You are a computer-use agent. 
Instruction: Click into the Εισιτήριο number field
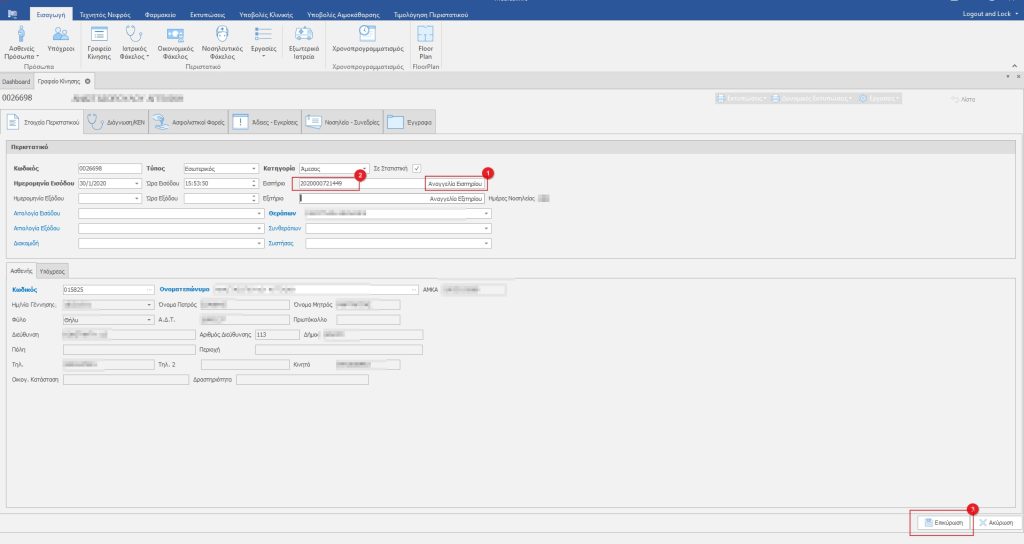[x=330, y=184]
